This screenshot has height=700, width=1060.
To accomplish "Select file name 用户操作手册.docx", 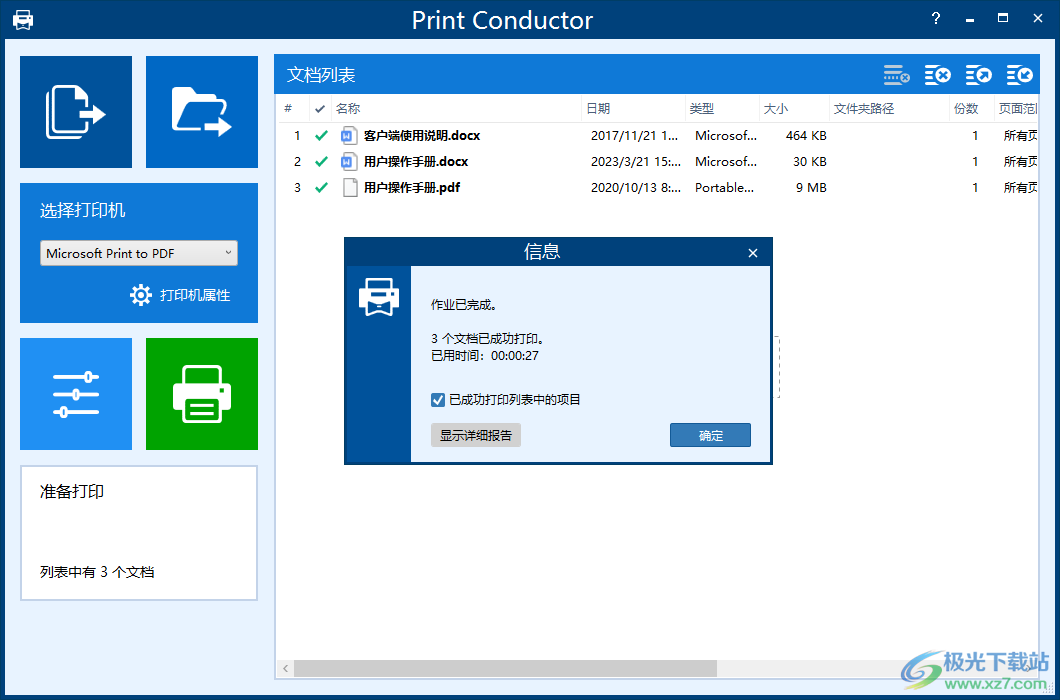I will [416, 162].
